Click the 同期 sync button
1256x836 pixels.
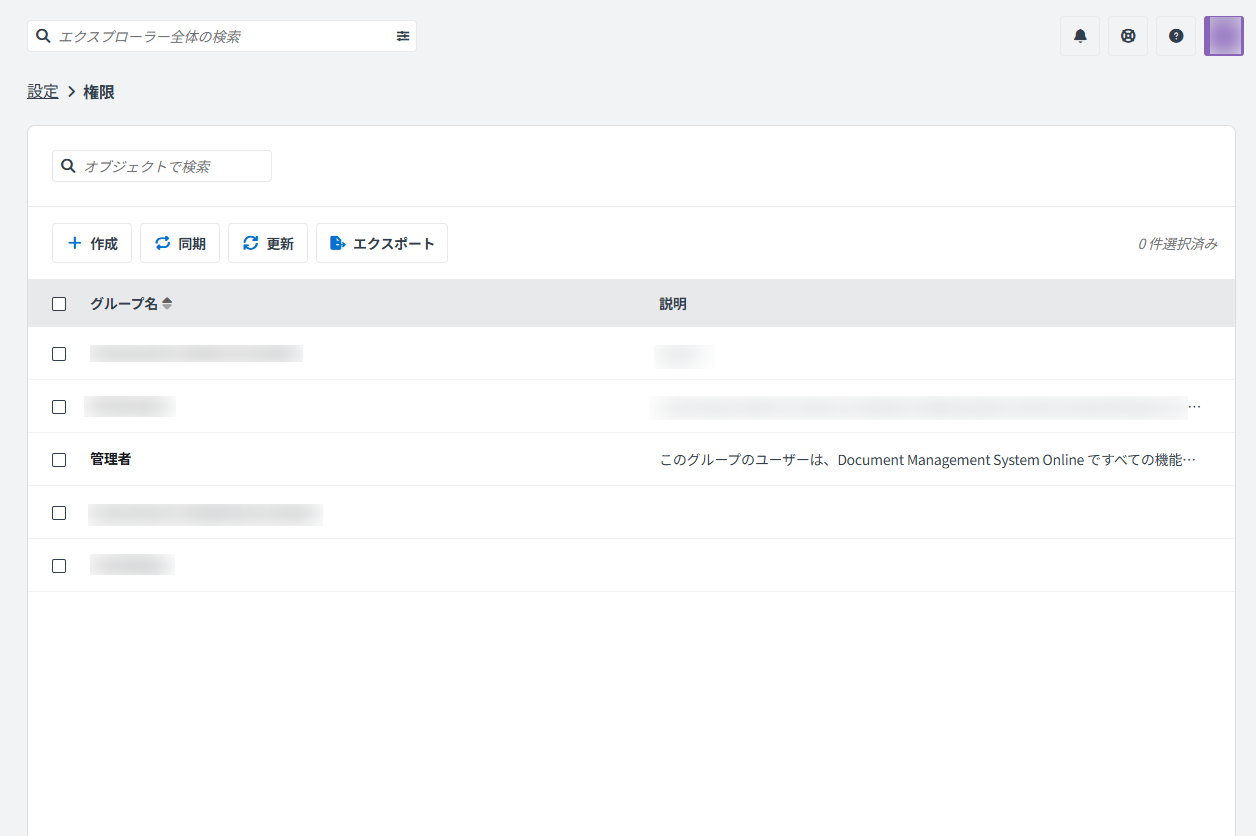180,243
